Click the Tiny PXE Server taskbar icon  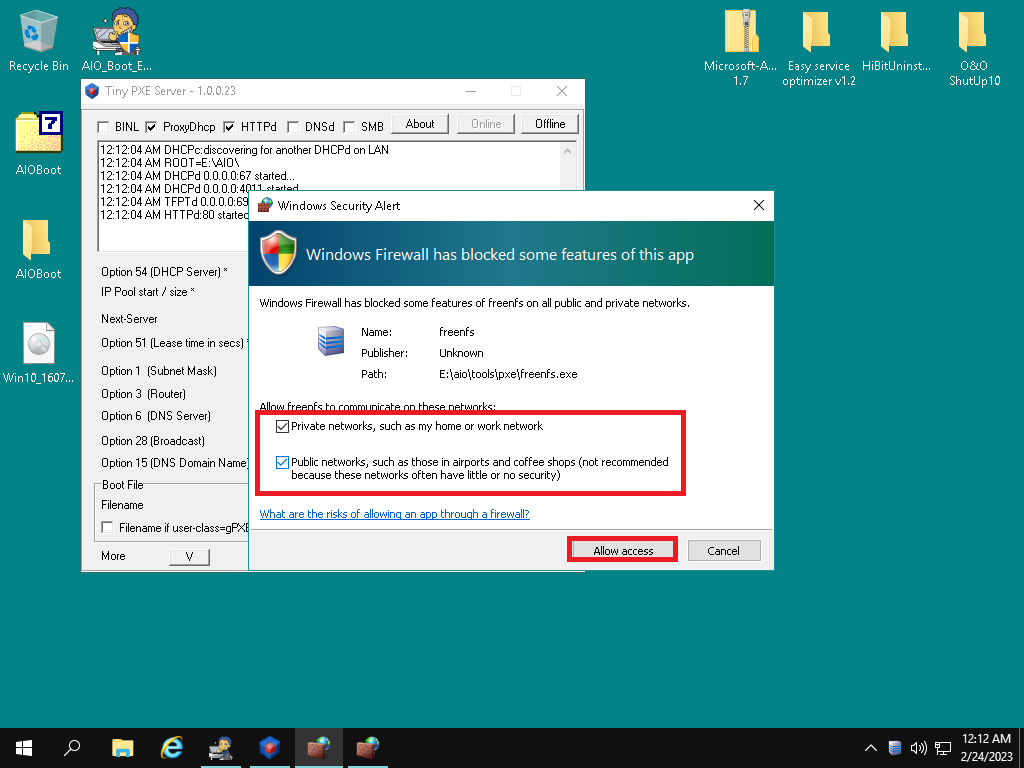click(x=270, y=747)
